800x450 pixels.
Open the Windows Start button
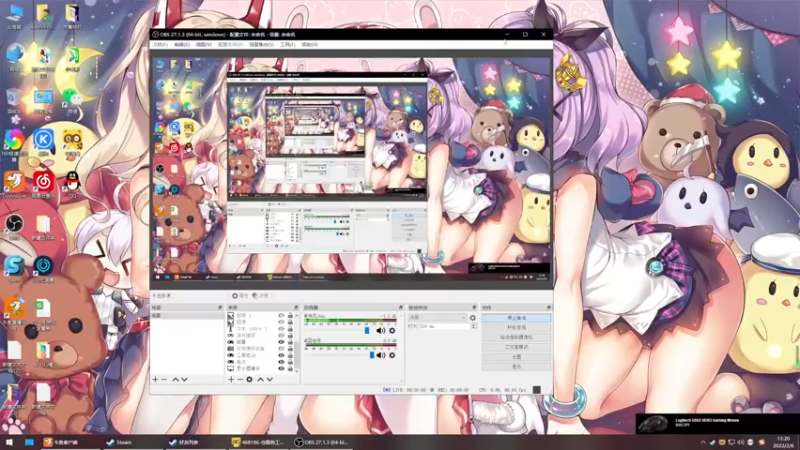click(9, 442)
